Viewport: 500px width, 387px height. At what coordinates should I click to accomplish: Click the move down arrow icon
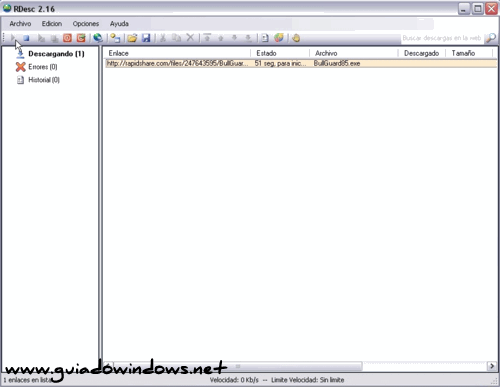(234, 38)
